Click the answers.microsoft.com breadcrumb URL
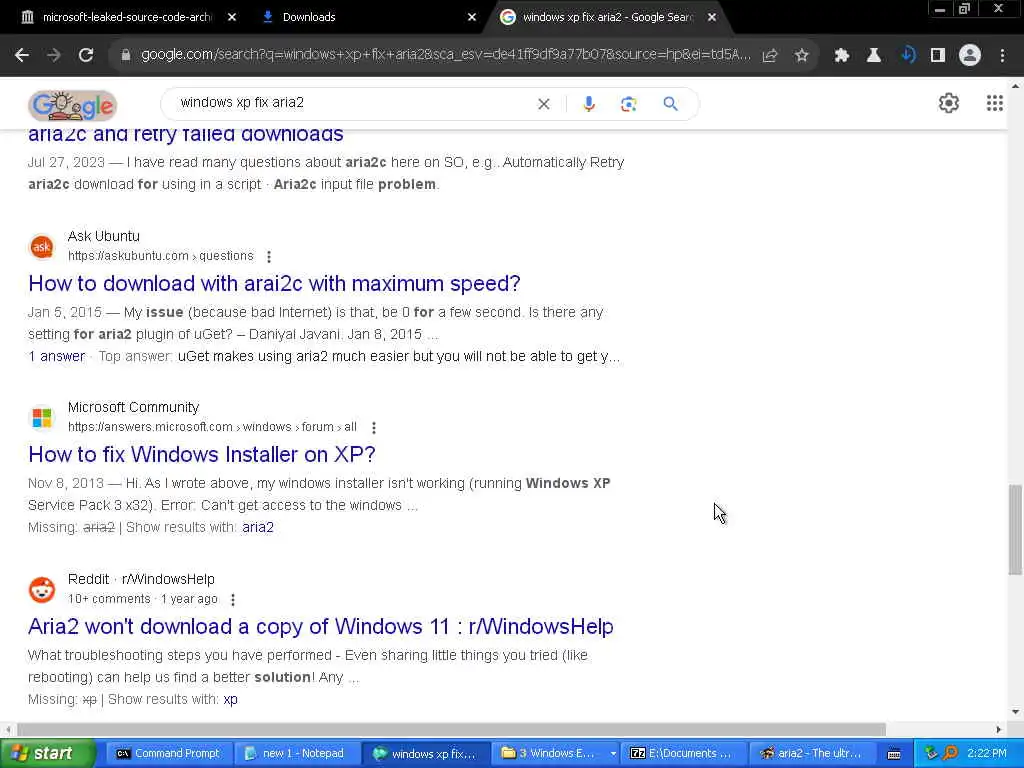The width and height of the screenshot is (1024, 768). pyautogui.click(x=212, y=427)
